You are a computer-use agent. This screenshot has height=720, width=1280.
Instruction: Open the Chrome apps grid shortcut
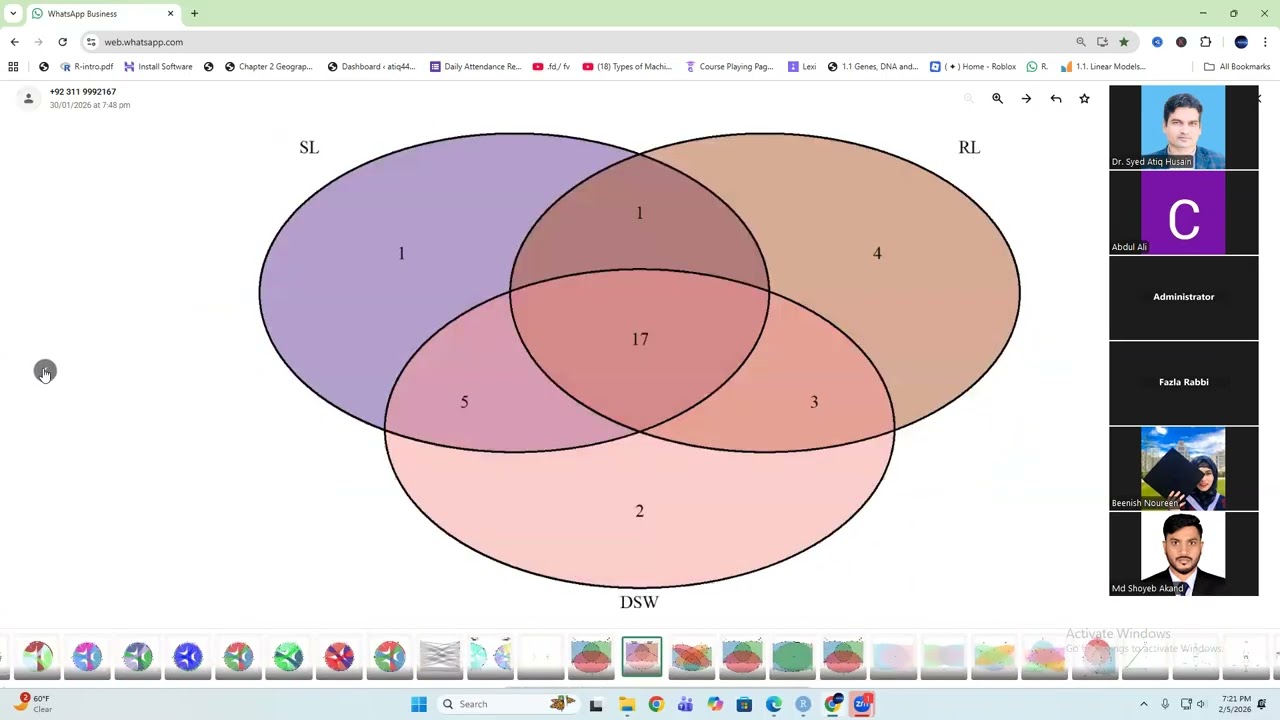(13, 66)
